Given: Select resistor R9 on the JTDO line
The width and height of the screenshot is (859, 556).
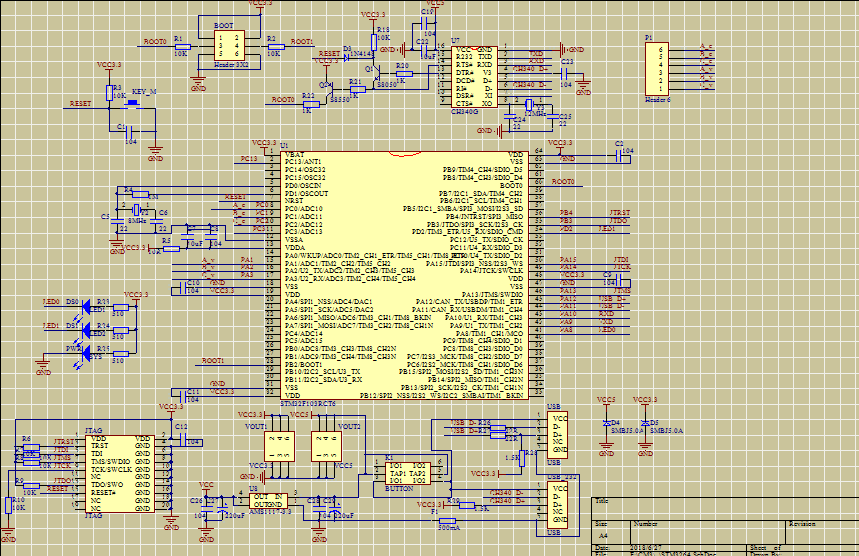Looking at the screenshot, I should [x=31, y=485].
